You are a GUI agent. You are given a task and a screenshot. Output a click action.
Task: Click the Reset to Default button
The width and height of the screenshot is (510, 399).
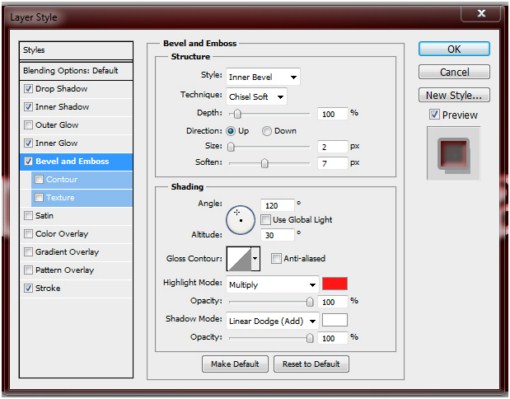pos(311,364)
